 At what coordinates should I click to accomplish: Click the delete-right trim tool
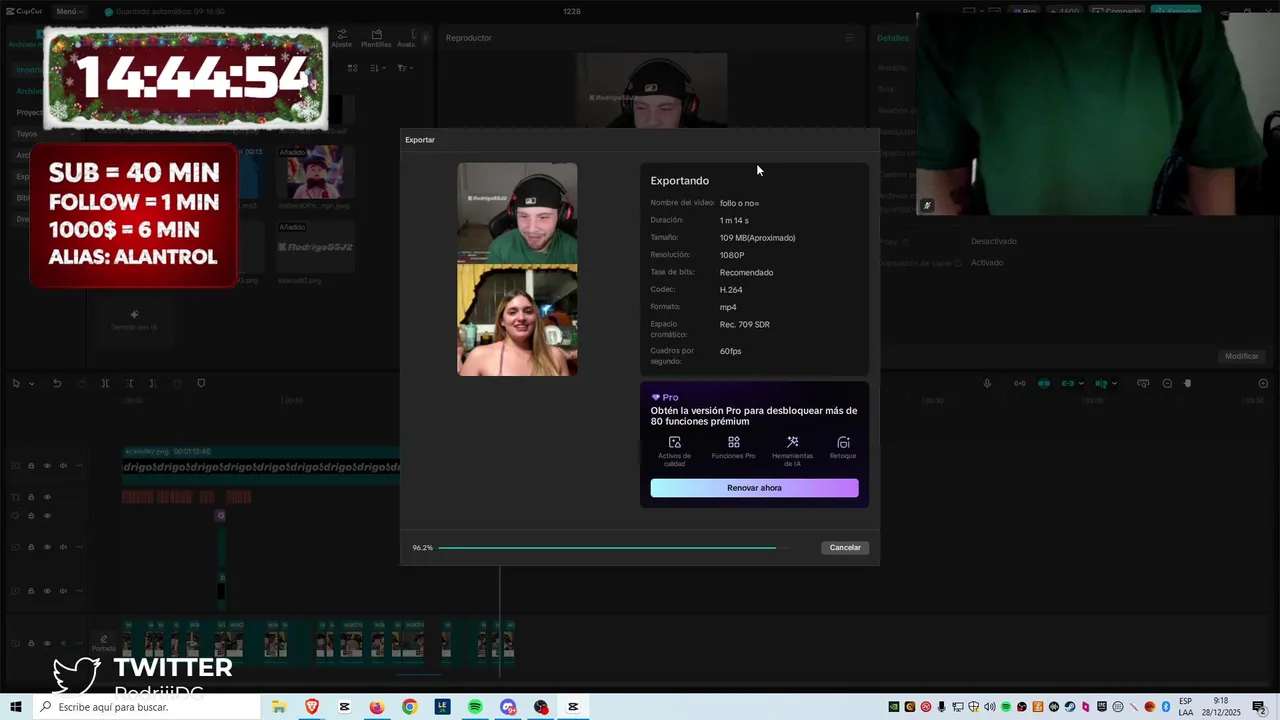152,383
